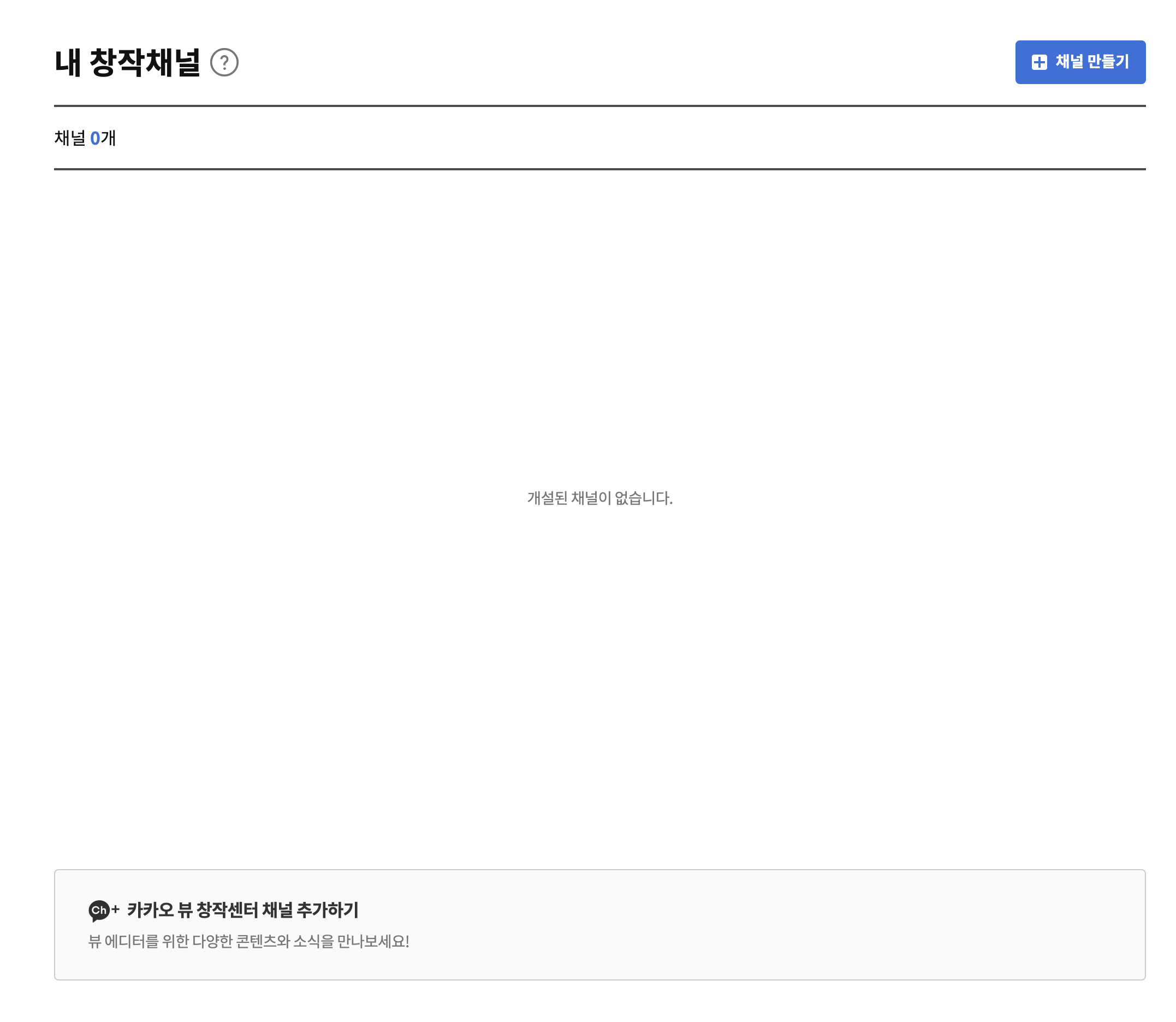
Task: Open 카카오 뷰 창작센터 채널 추가하기 link
Action: [242, 910]
